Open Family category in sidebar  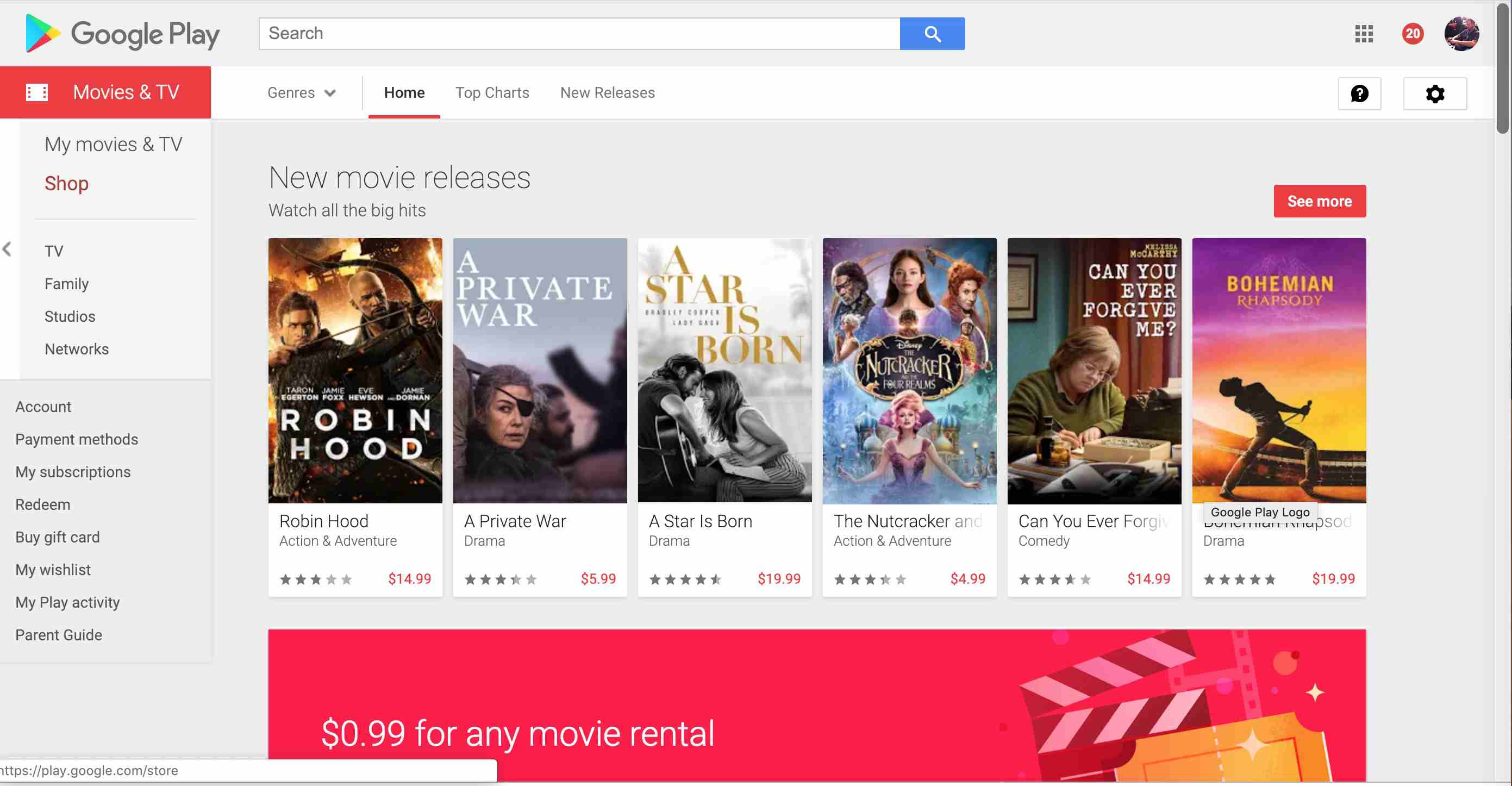[x=66, y=284]
